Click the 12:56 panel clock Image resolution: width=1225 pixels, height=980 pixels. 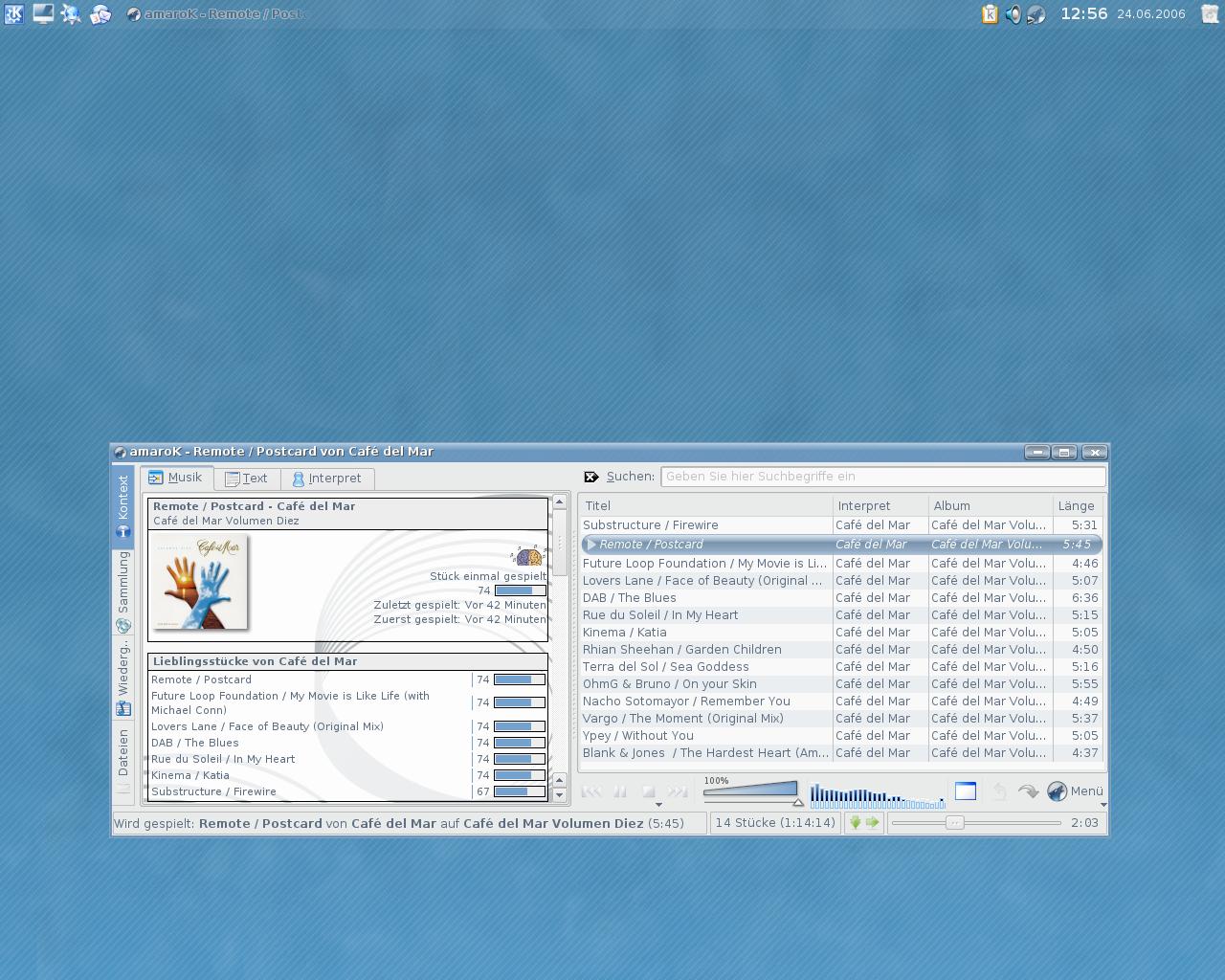1084,13
